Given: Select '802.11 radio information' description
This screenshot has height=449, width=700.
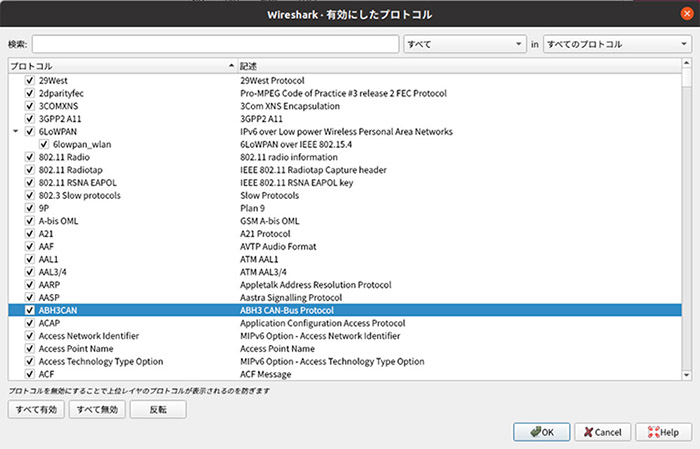Looking at the screenshot, I should click(x=289, y=157).
